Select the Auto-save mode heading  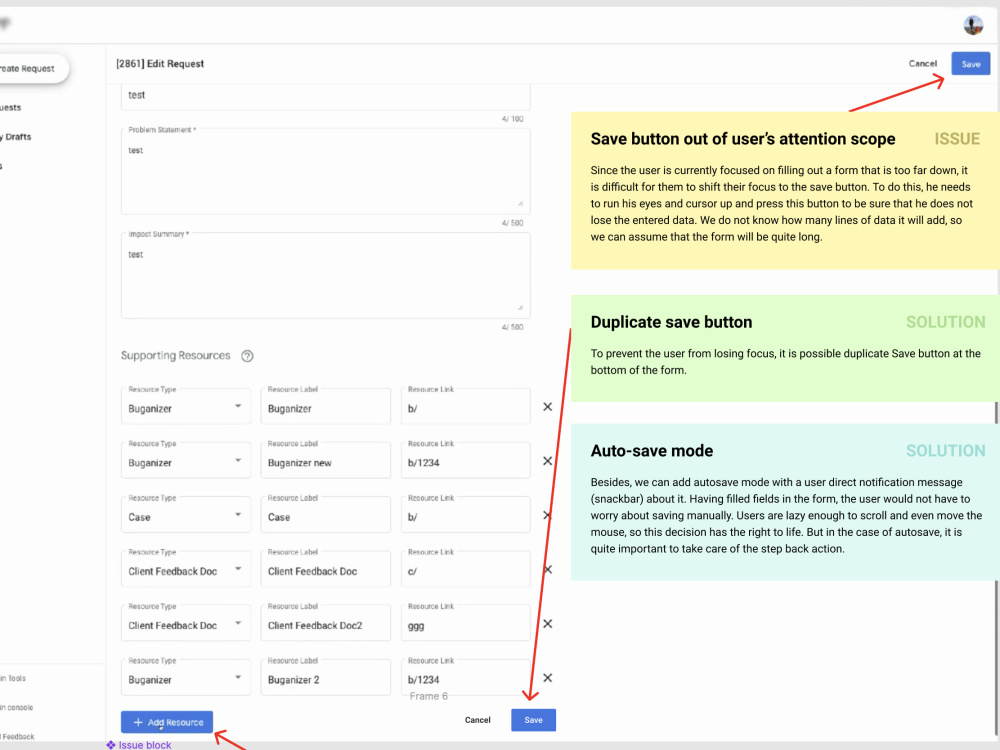[652, 451]
